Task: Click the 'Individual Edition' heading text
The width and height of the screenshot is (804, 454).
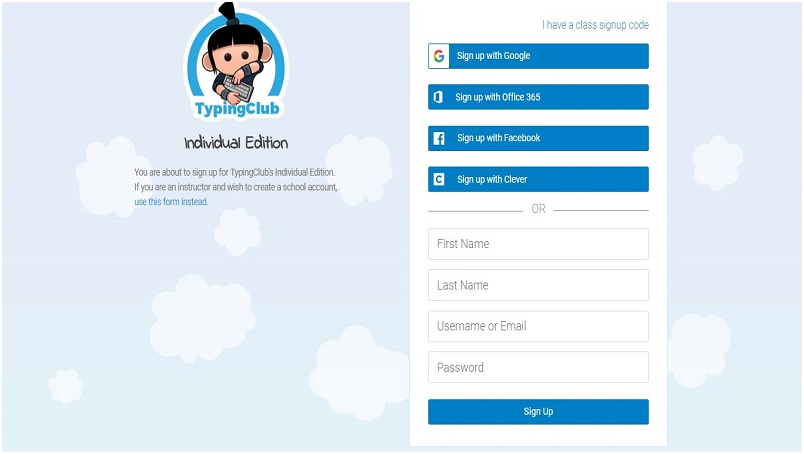Action: 236,143
